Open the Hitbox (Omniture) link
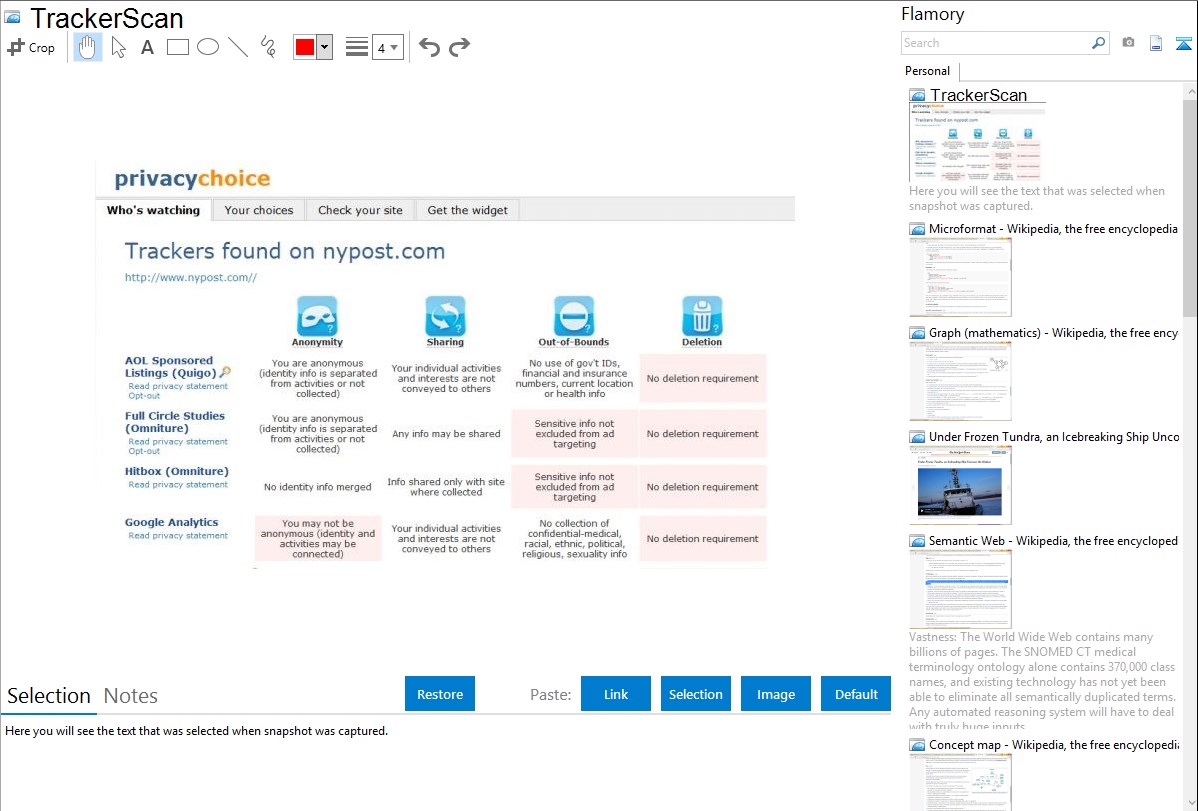 point(176,472)
